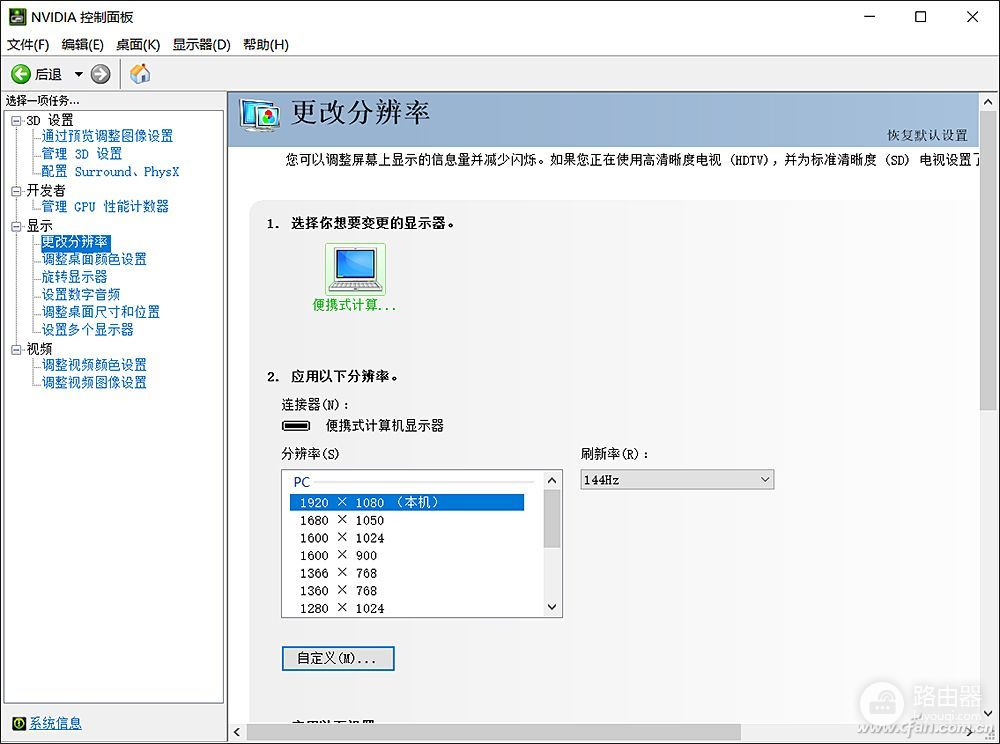The image size is (1000, 744).
Task: Select the 1680 × 1050 resolution entry
Action: 342,520
